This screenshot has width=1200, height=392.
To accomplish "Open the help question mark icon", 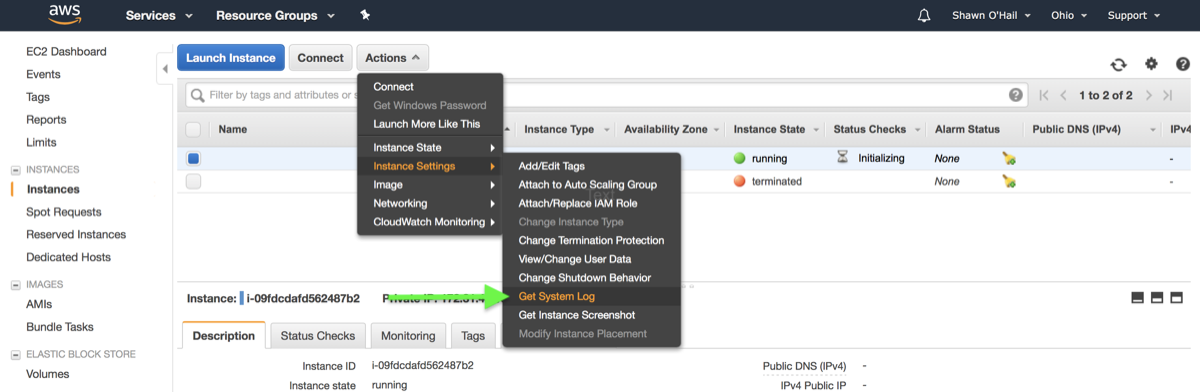I will click(x=1182, y=64).
